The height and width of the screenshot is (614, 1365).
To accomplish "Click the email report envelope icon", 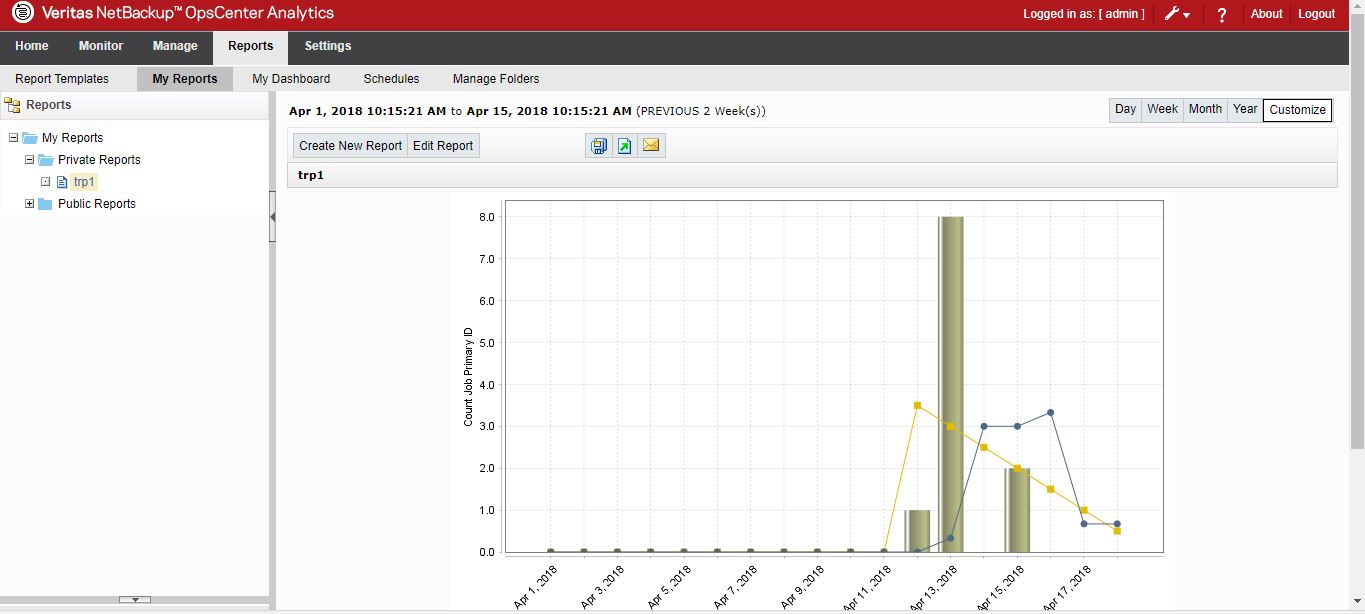I will (651, 145).
